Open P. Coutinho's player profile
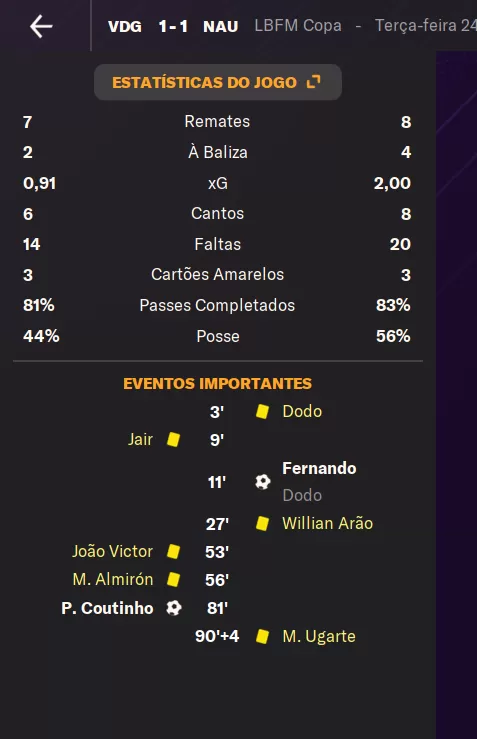 click(x=107, y=608)
